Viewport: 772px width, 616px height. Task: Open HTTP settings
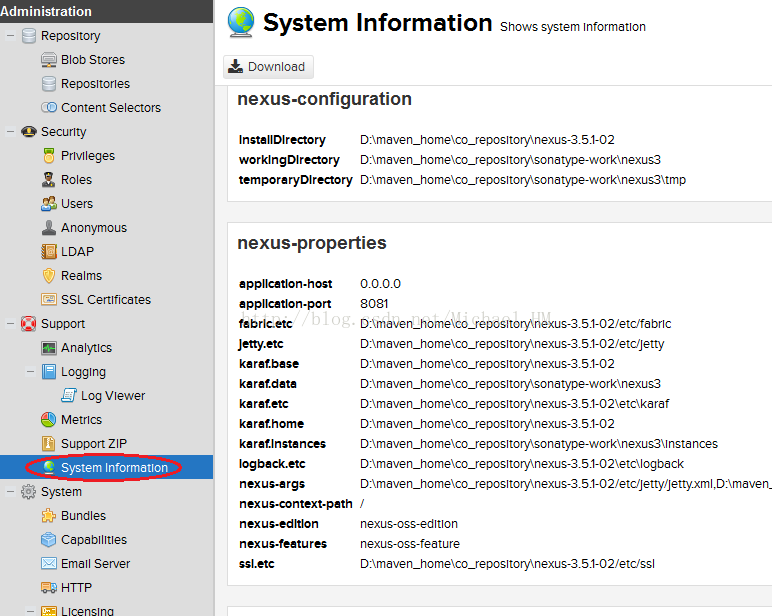76,588
